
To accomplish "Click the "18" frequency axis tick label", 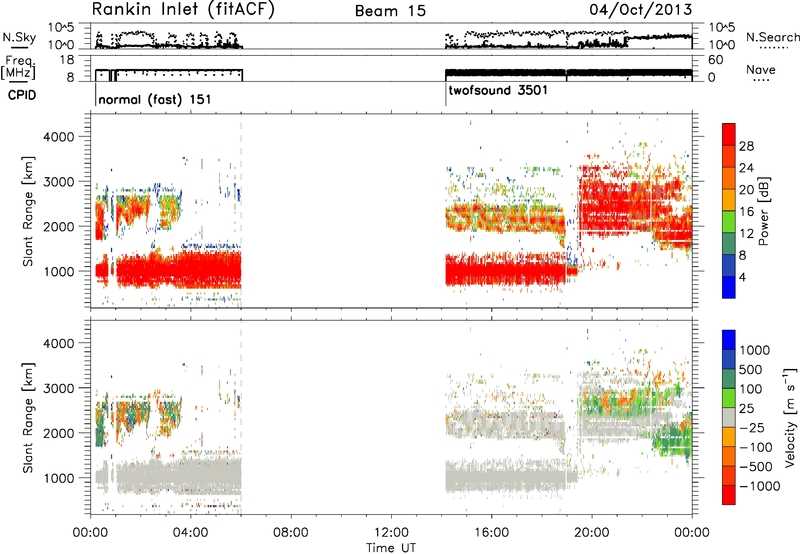I will [67, 60].
